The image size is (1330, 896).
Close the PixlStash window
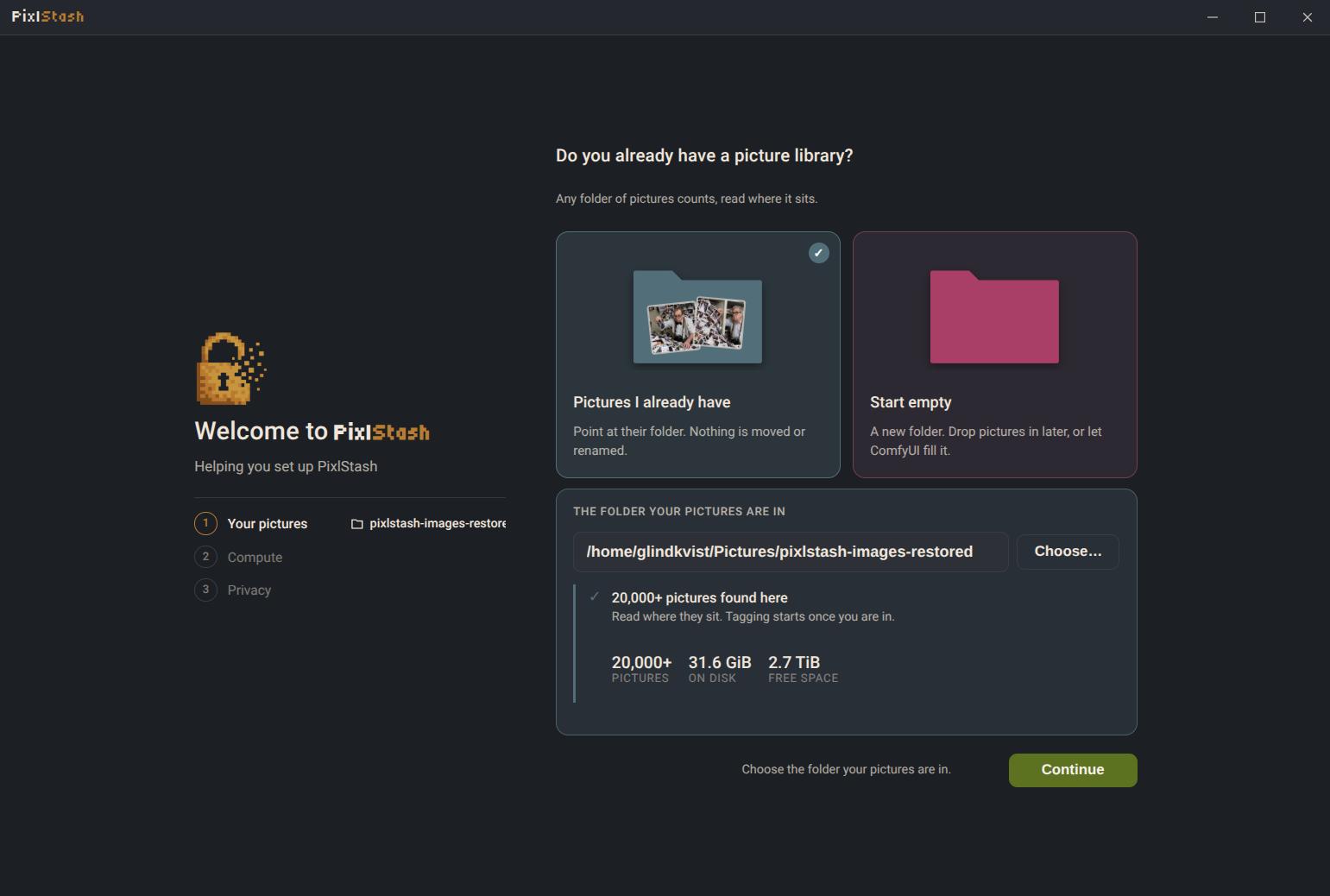(1308, 17)
